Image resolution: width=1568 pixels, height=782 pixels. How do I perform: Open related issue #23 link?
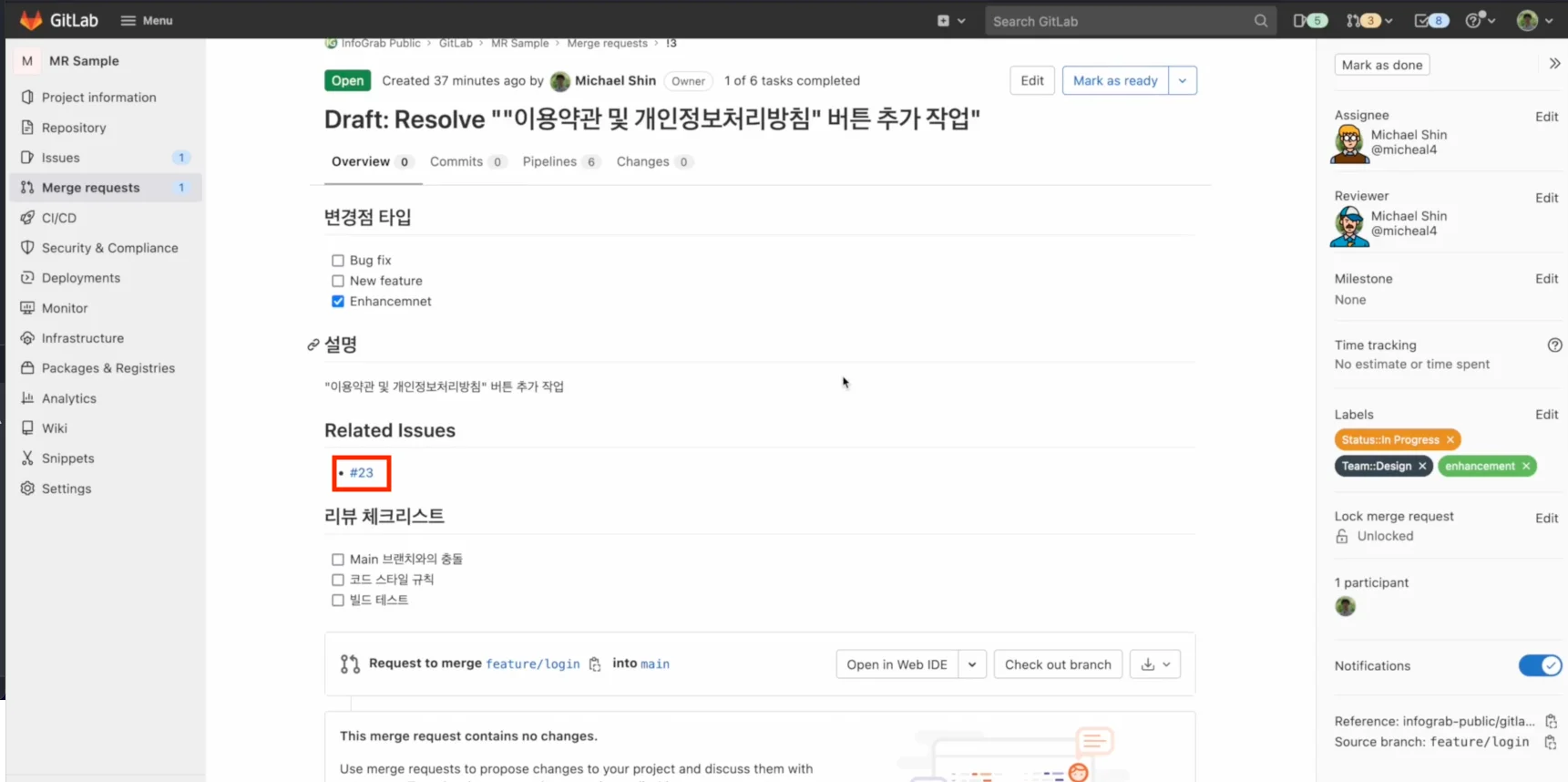(362, 473)
